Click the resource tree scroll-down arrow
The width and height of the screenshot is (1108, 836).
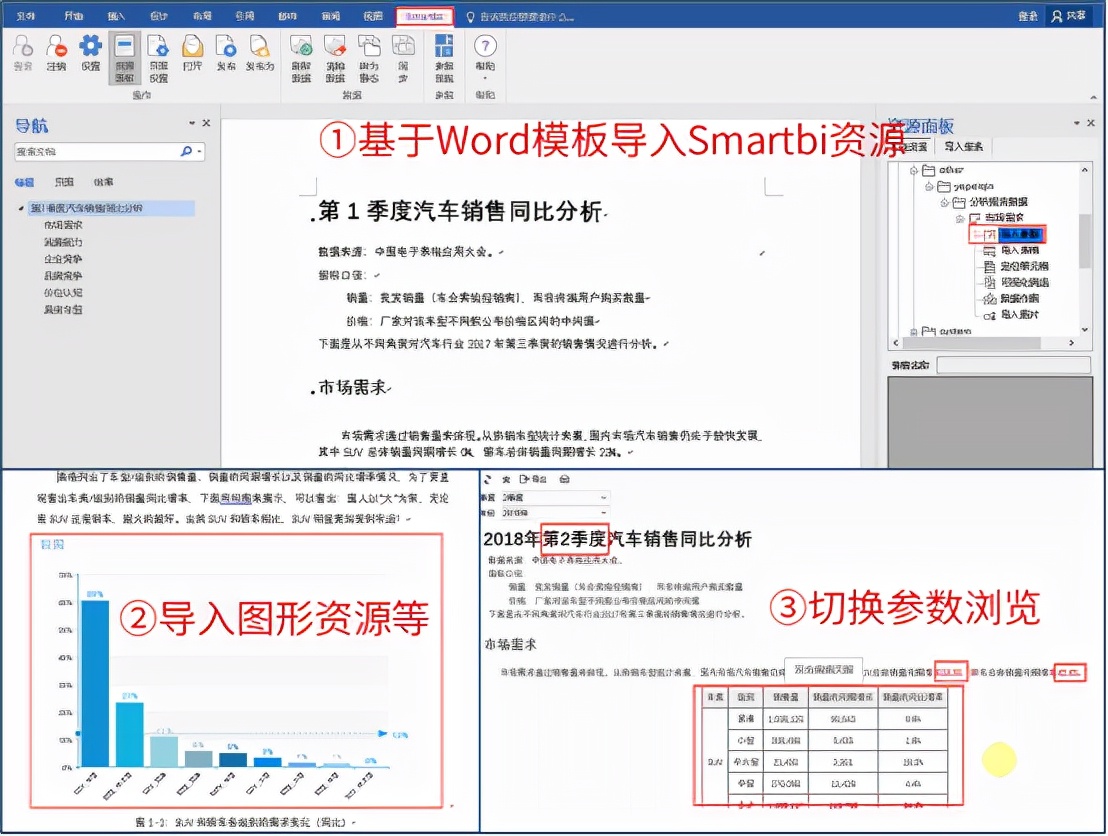click(x=1085, y=329)
